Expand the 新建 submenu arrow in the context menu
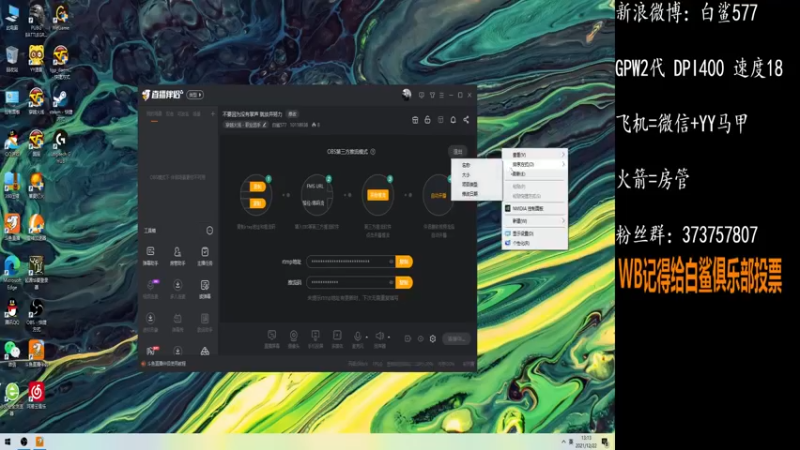The width and height of the screenshot is (800, 450). click(563, 221)
